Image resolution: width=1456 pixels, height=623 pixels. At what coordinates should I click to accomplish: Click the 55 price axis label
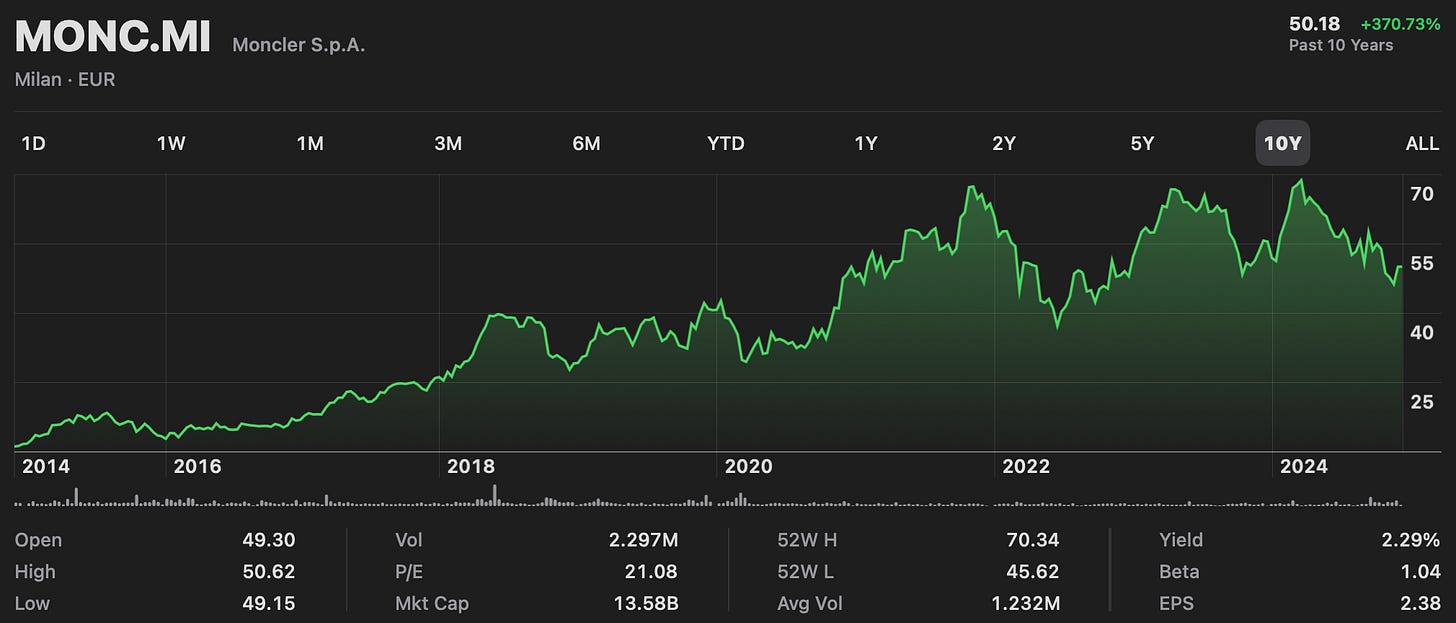[x=1422, y=263]
